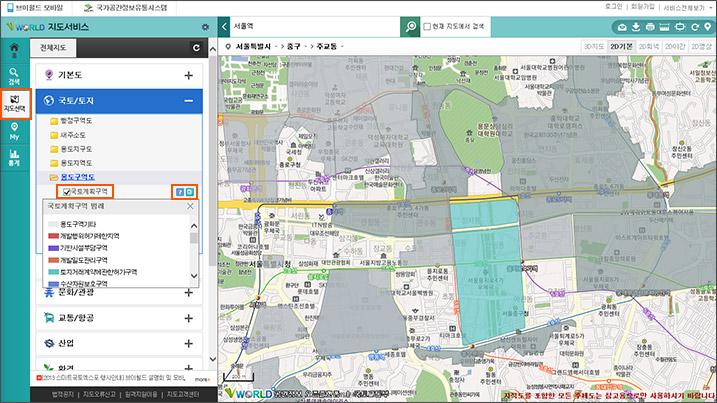Tick the 현재 지도에서 검색 checkbox

click(x=427, y=27)
